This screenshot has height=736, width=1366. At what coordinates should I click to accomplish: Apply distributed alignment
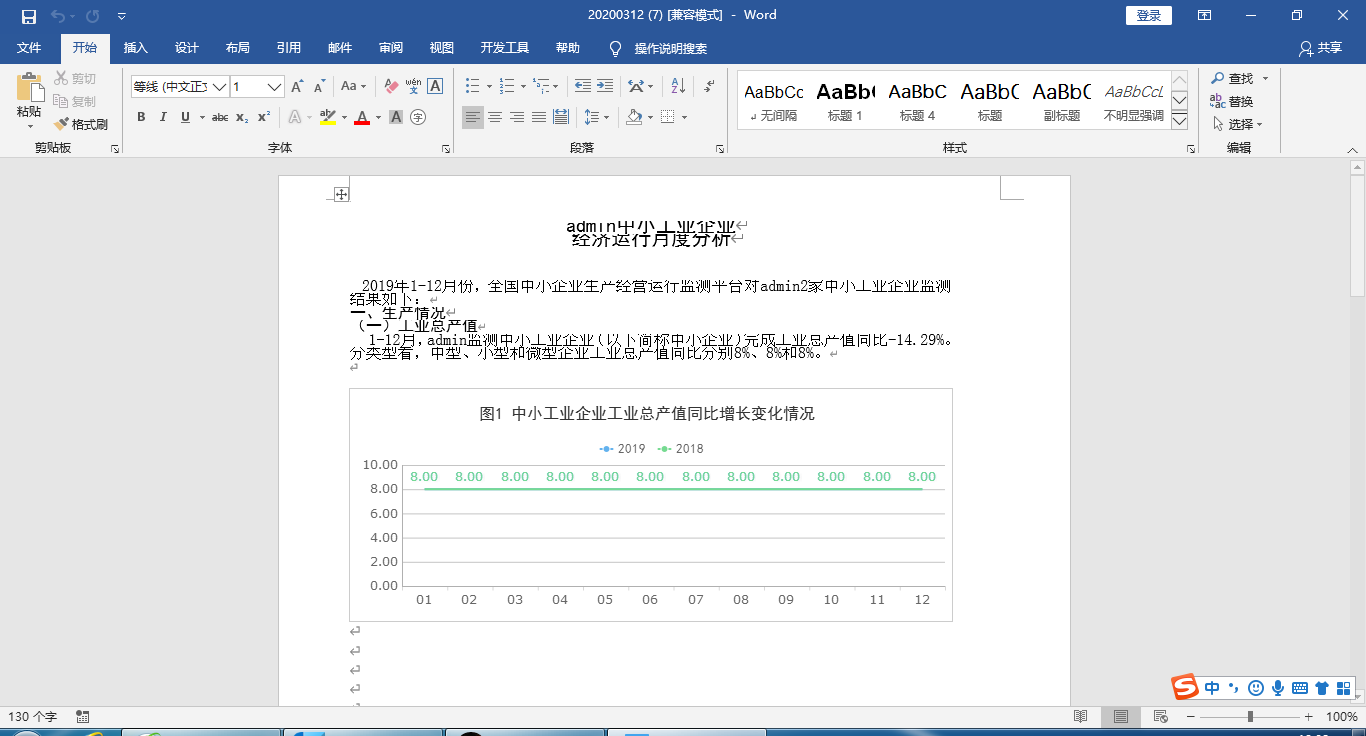pos(561,117)
